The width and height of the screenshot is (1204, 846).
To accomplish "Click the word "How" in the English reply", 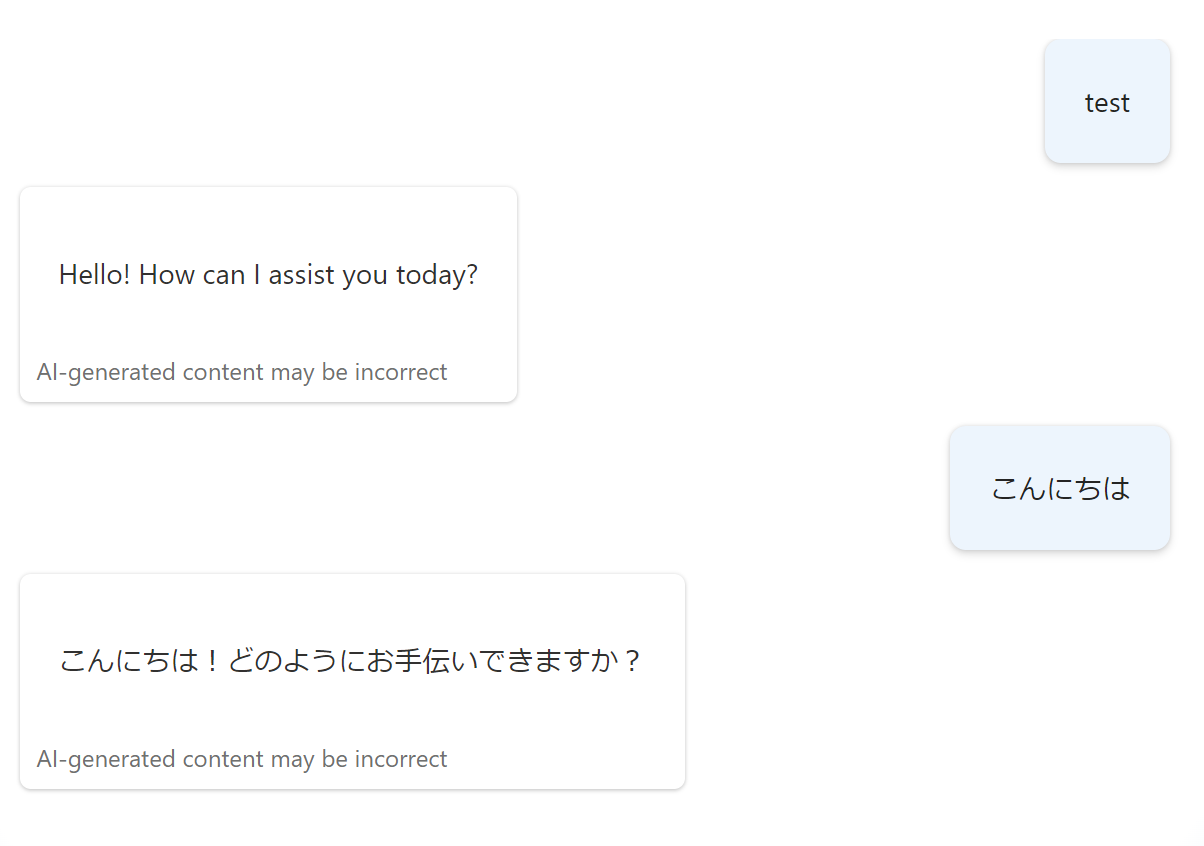I will pyautogui.click(x=167, y=275).
